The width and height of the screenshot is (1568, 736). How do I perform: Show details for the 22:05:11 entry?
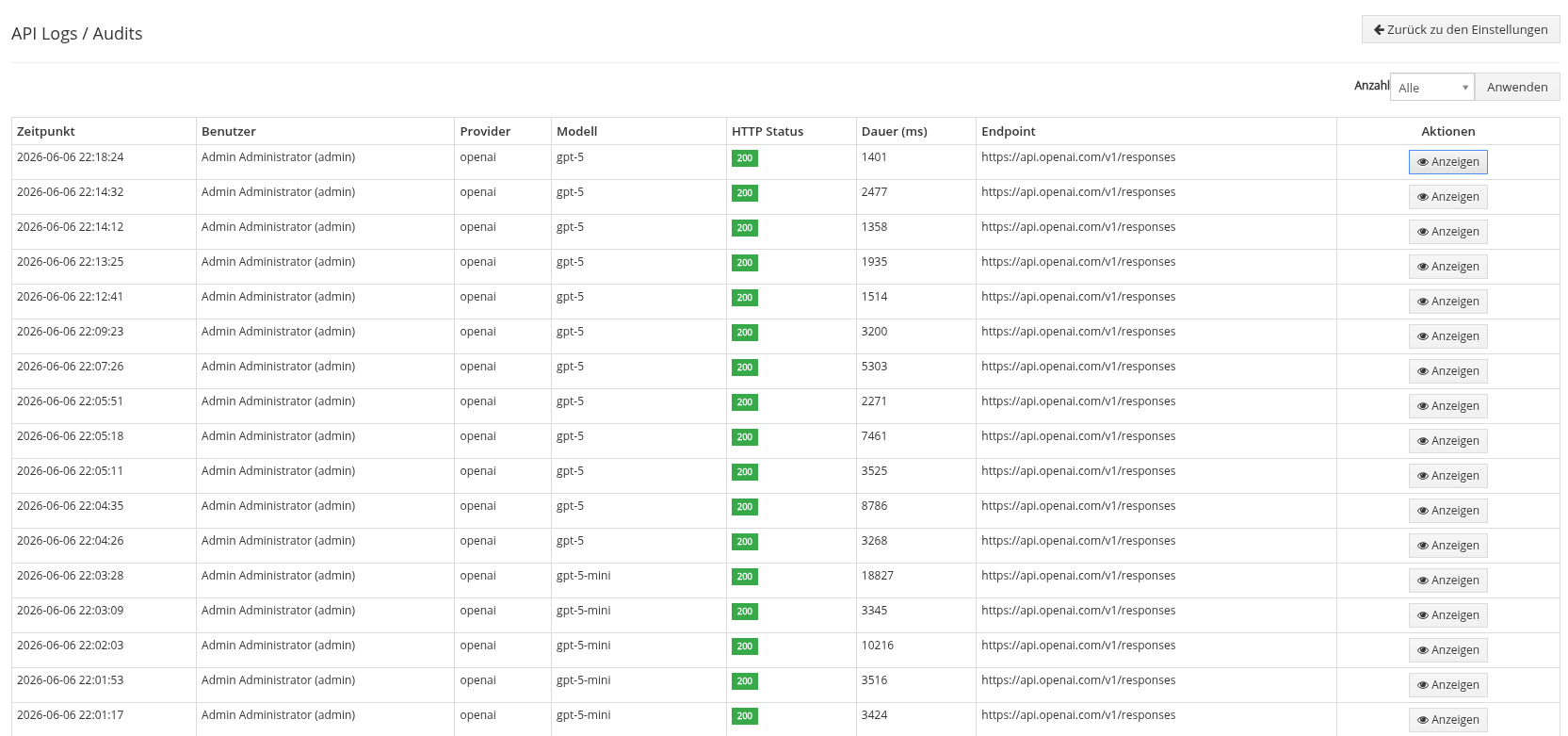(1447, 476)
